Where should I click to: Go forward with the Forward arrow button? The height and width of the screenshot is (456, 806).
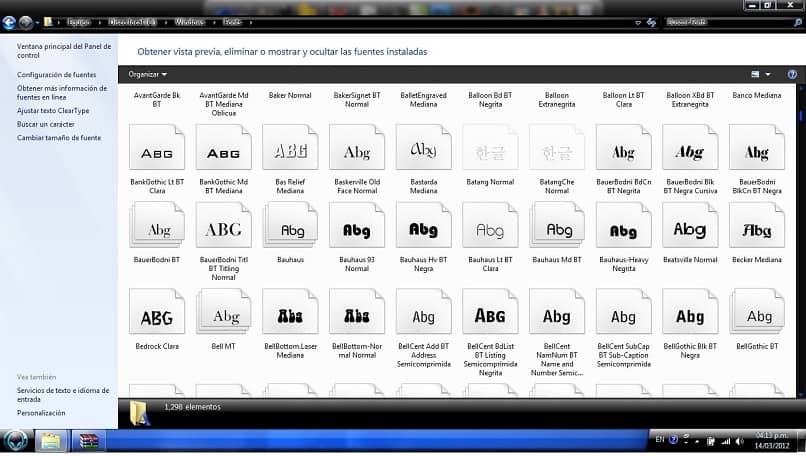pyautogui.click(x=25, y=22)
